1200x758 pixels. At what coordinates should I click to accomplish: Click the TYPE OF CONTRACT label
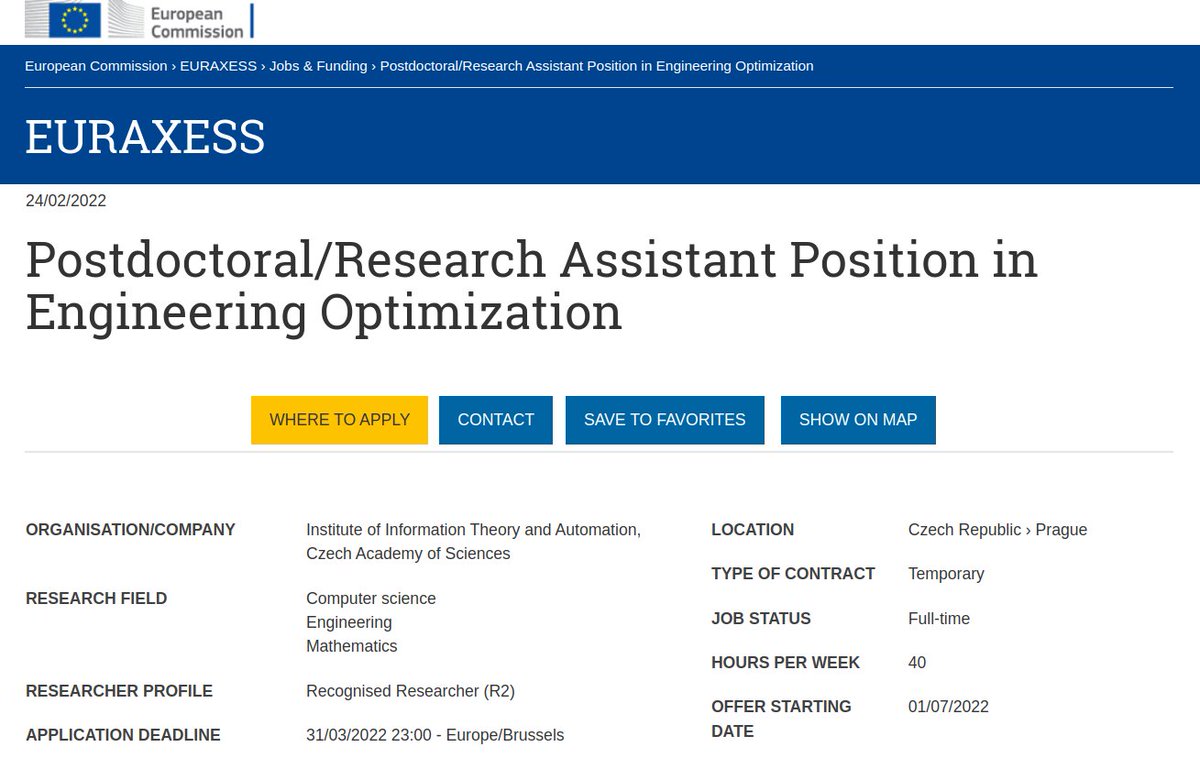793,574
